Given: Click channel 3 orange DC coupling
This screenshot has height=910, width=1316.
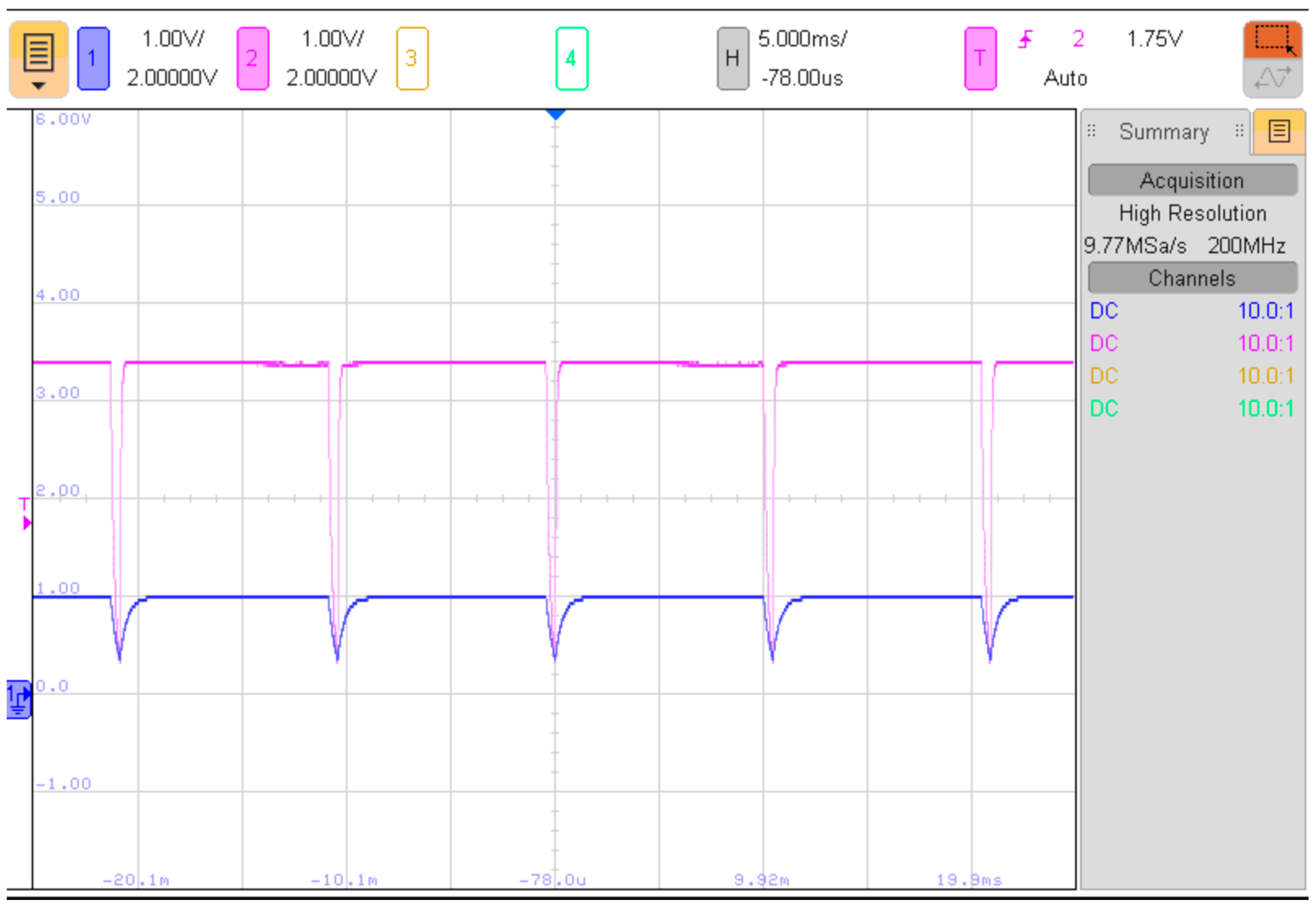Looking at the screenshot, I should [1104, 376].
